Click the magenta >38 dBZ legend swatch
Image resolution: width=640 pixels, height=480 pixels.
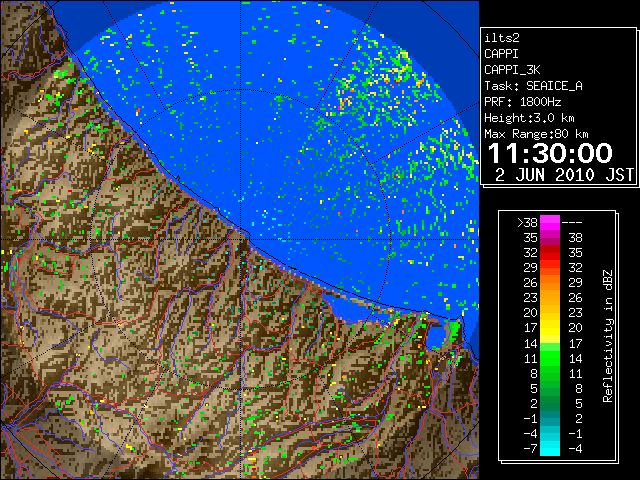click(550, 222)
